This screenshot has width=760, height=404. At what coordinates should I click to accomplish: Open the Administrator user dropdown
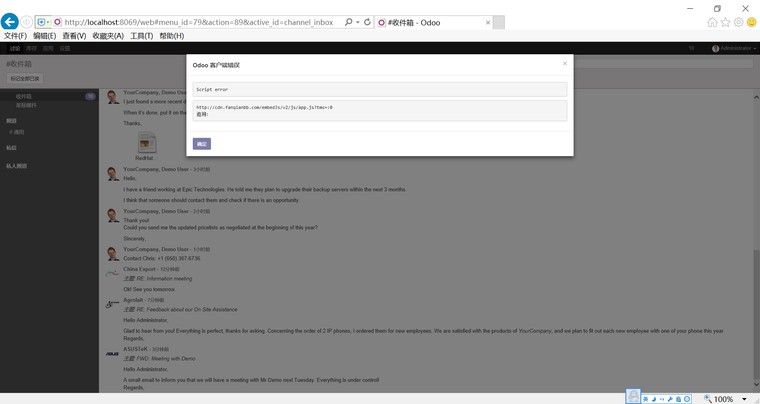pyautogui.click(x=734, y=48)
